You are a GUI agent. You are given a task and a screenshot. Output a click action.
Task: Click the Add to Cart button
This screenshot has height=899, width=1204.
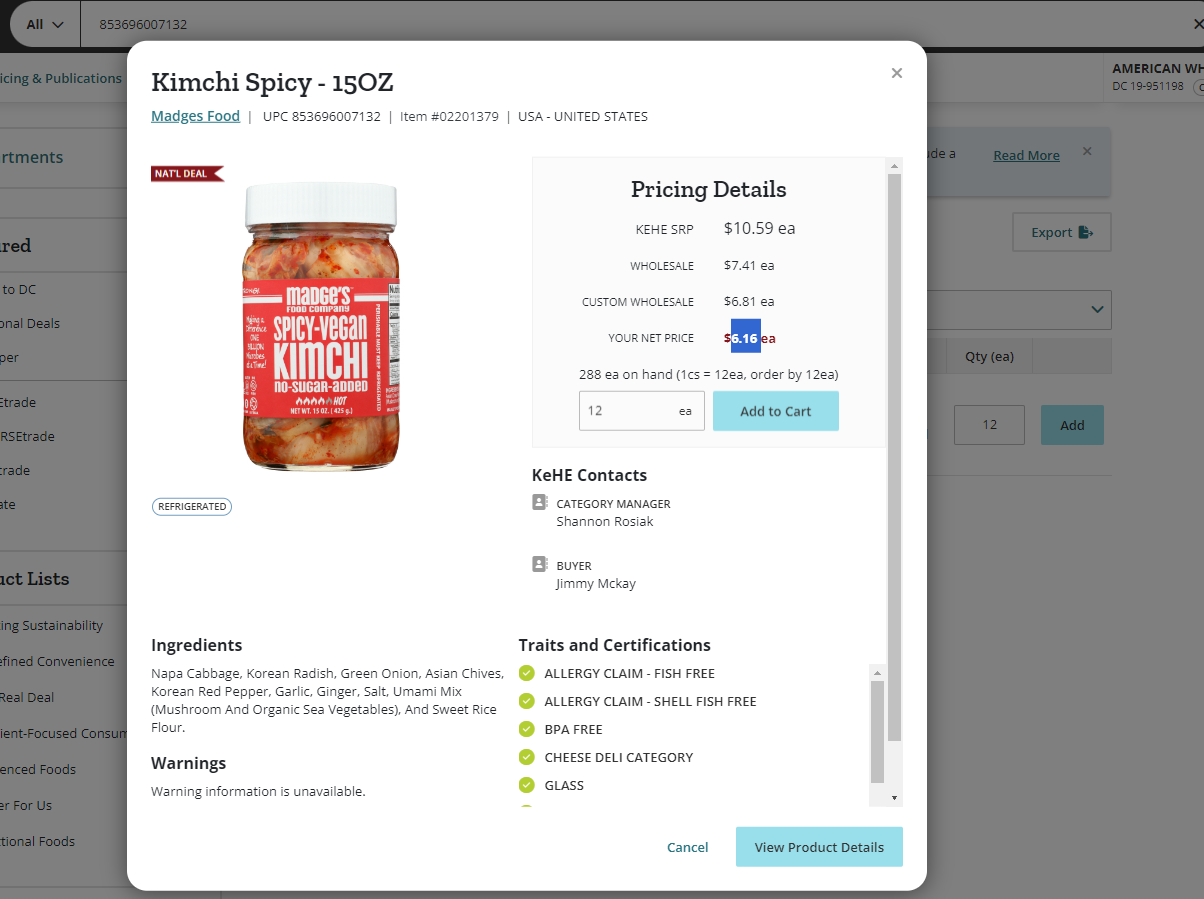(776, 411)
